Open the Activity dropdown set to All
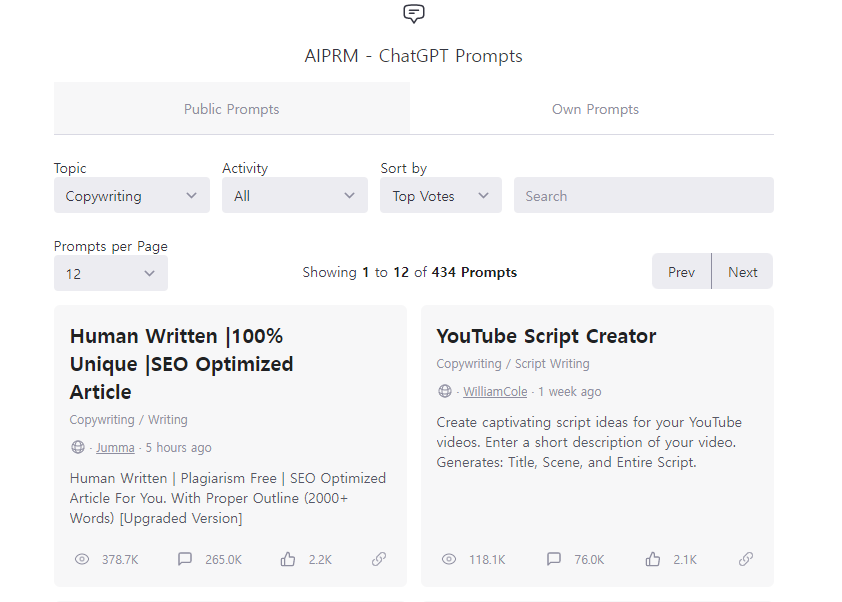842x602 pixels. click(295, 195)
